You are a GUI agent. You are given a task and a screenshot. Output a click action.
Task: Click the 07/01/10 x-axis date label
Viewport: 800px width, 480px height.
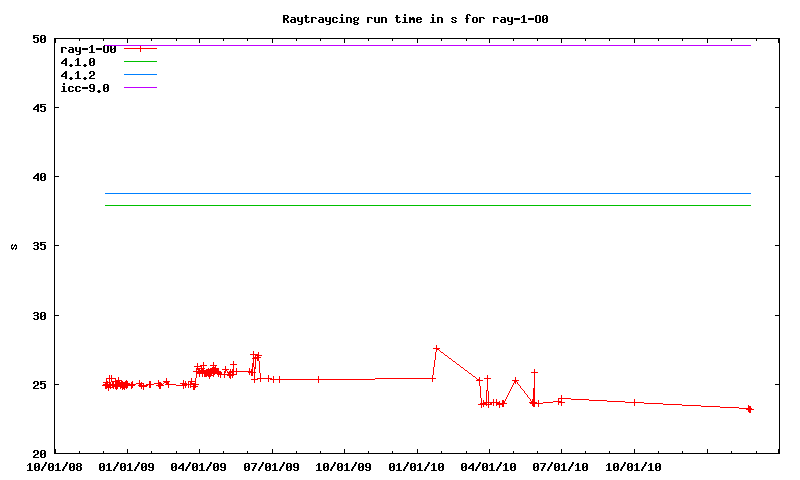(561, 466)
